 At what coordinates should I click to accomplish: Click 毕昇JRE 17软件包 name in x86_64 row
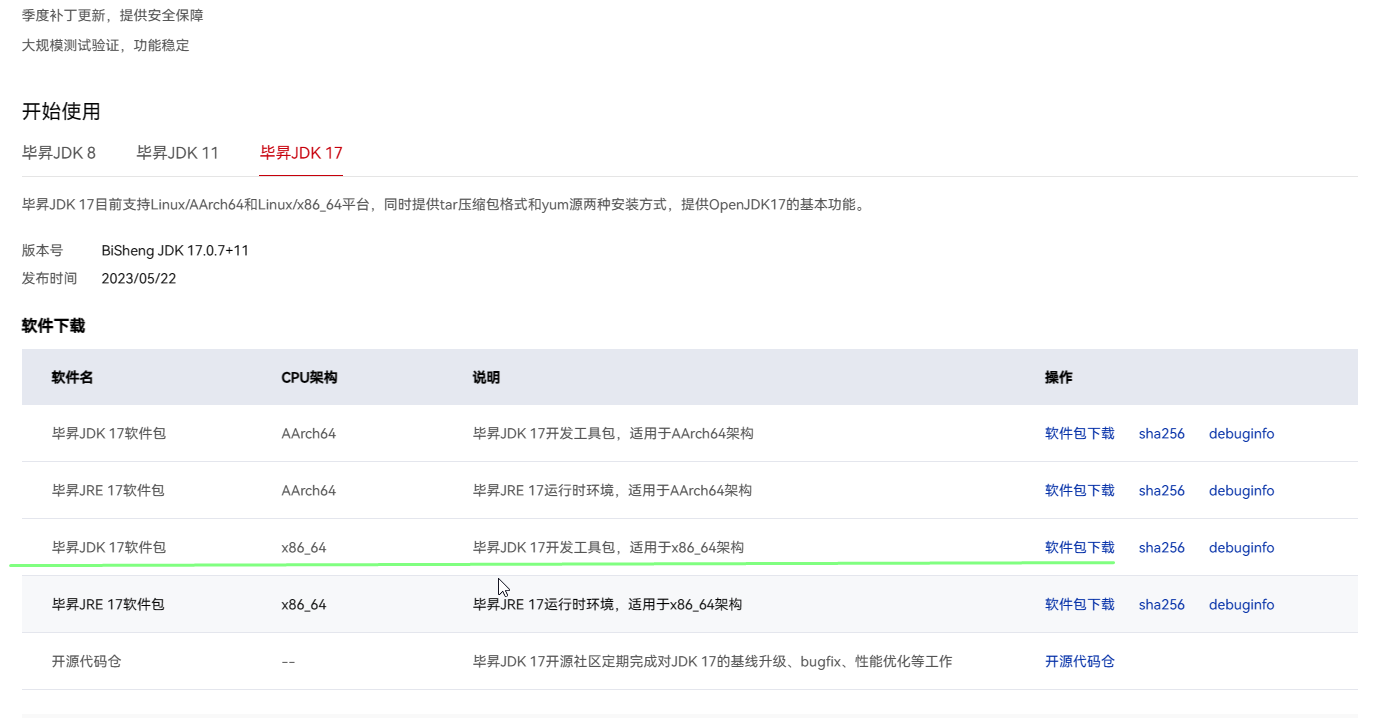[108, 605]
